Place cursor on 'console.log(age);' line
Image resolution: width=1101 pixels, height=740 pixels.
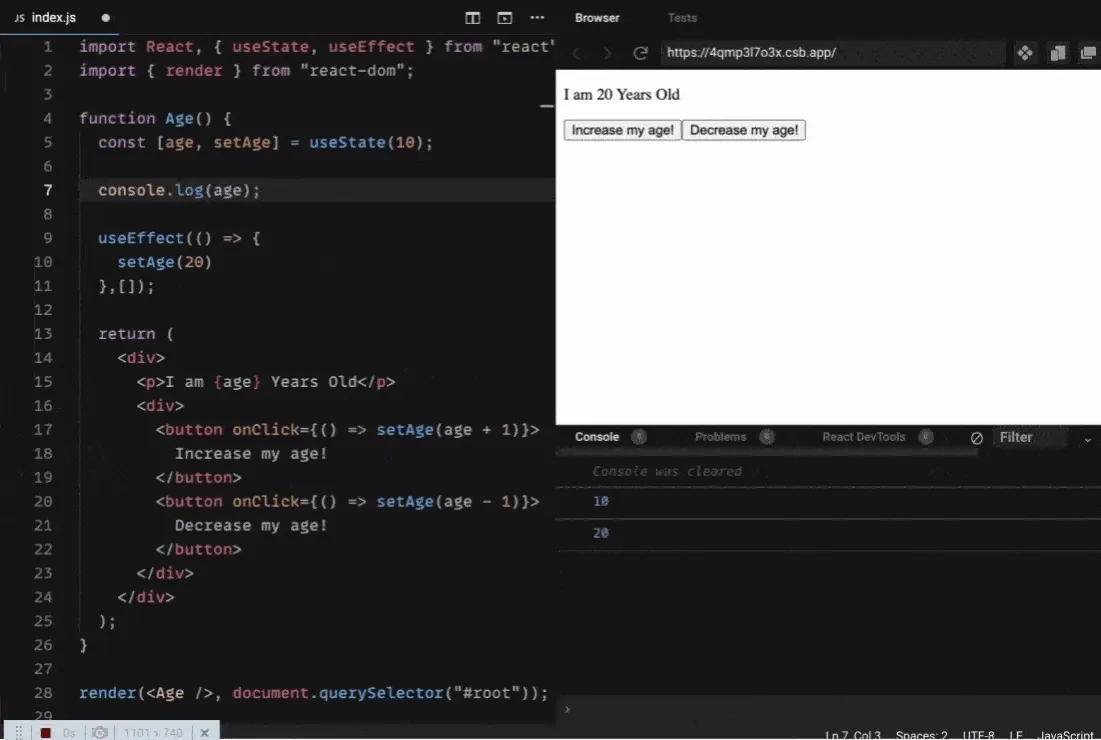179,190
